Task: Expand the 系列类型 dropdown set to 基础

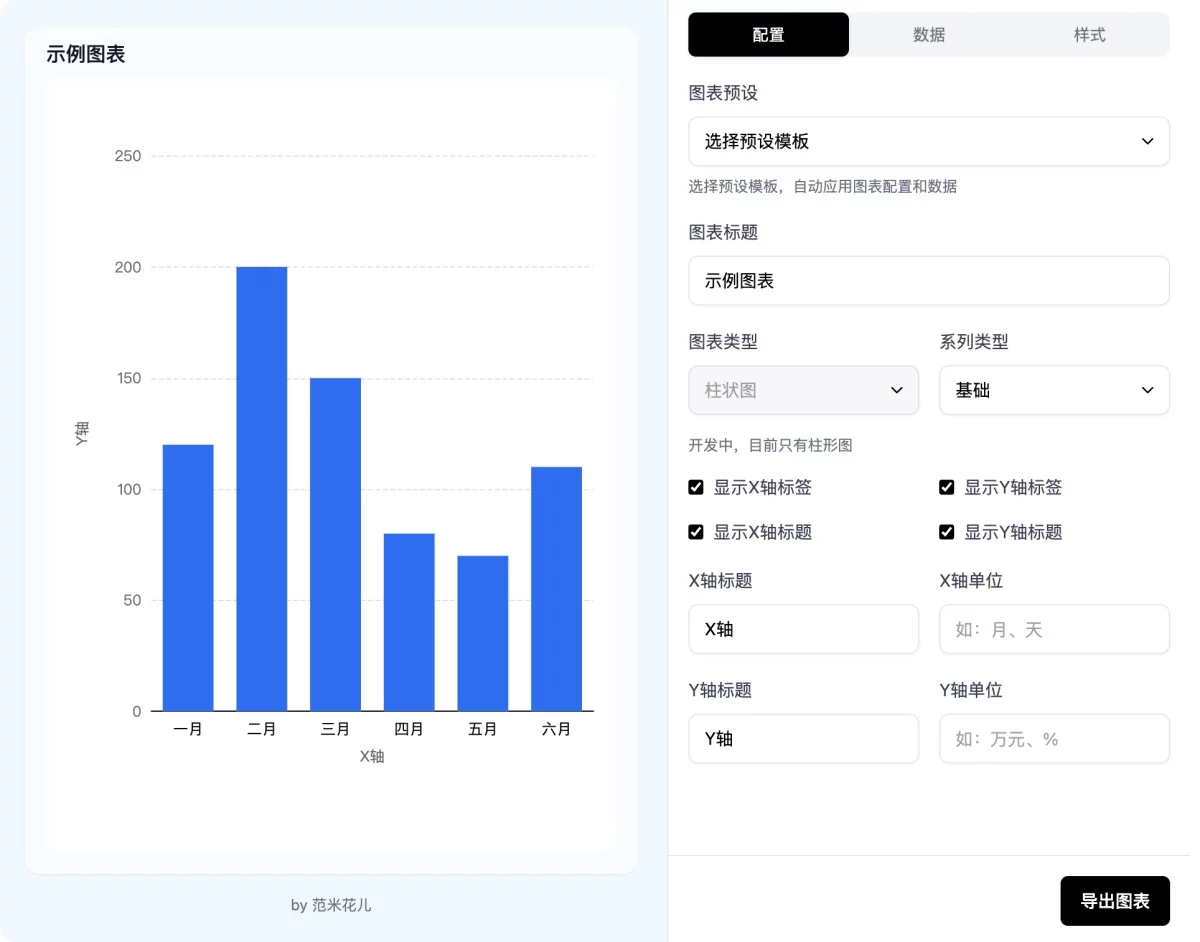Action: (1054, 390)
